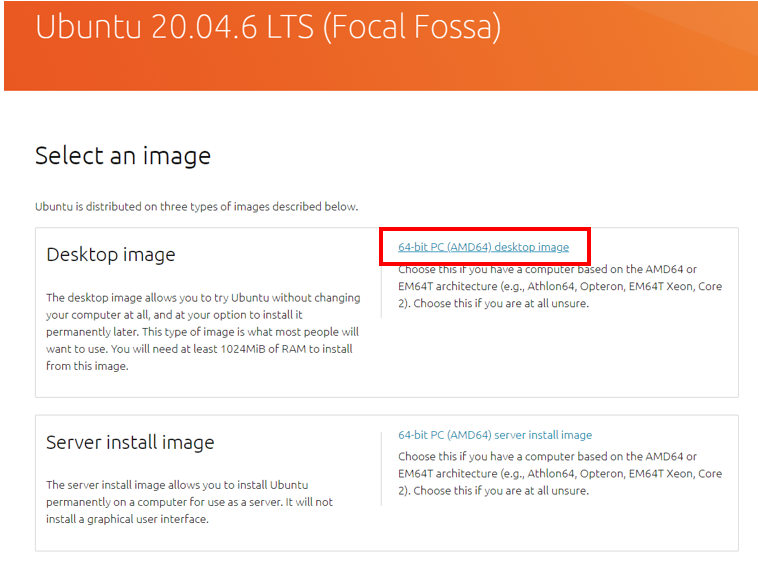Click the text 'Ubuntu is distributed on three types of images'
The width and height of the screenshot is (758, 563).
click(x=197, y=207)
